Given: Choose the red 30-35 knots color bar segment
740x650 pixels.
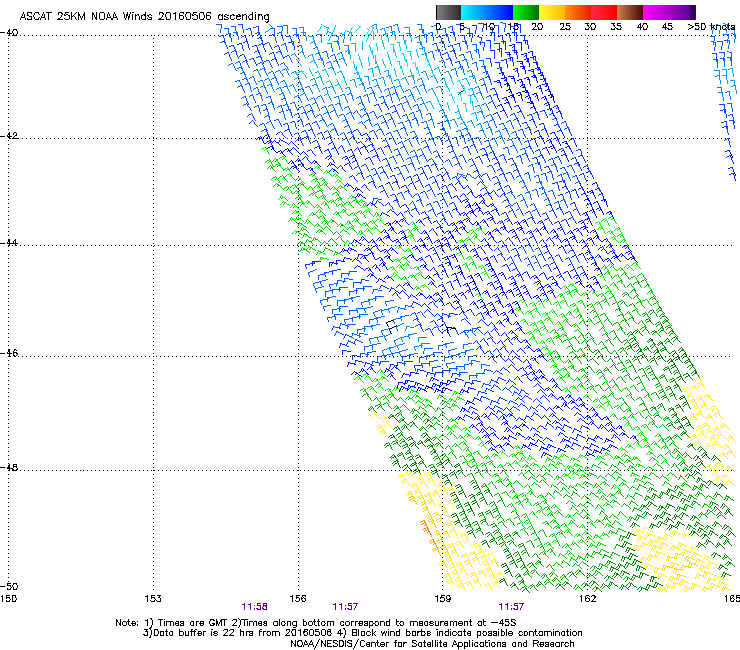Looking at the screenshot, I should pos(604,12).
